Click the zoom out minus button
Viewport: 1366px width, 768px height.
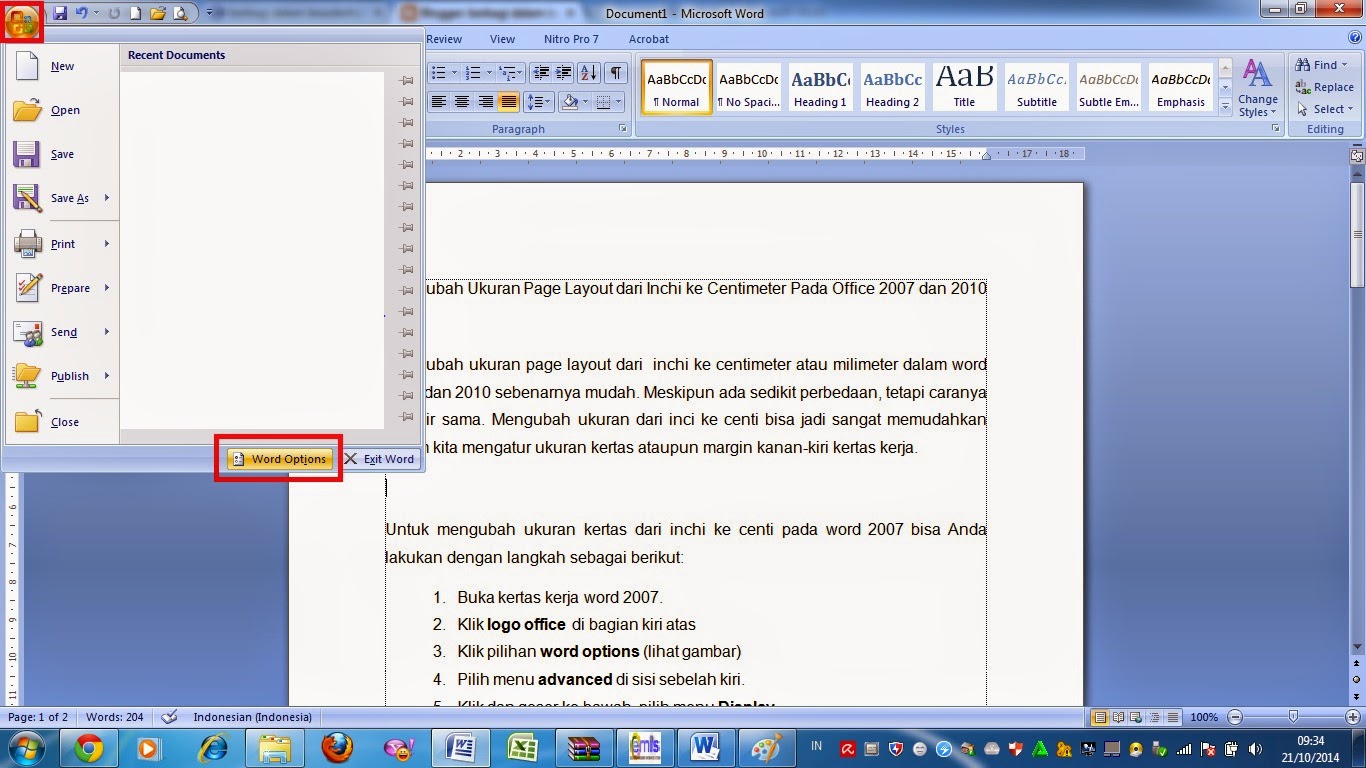coord(1235,717)
